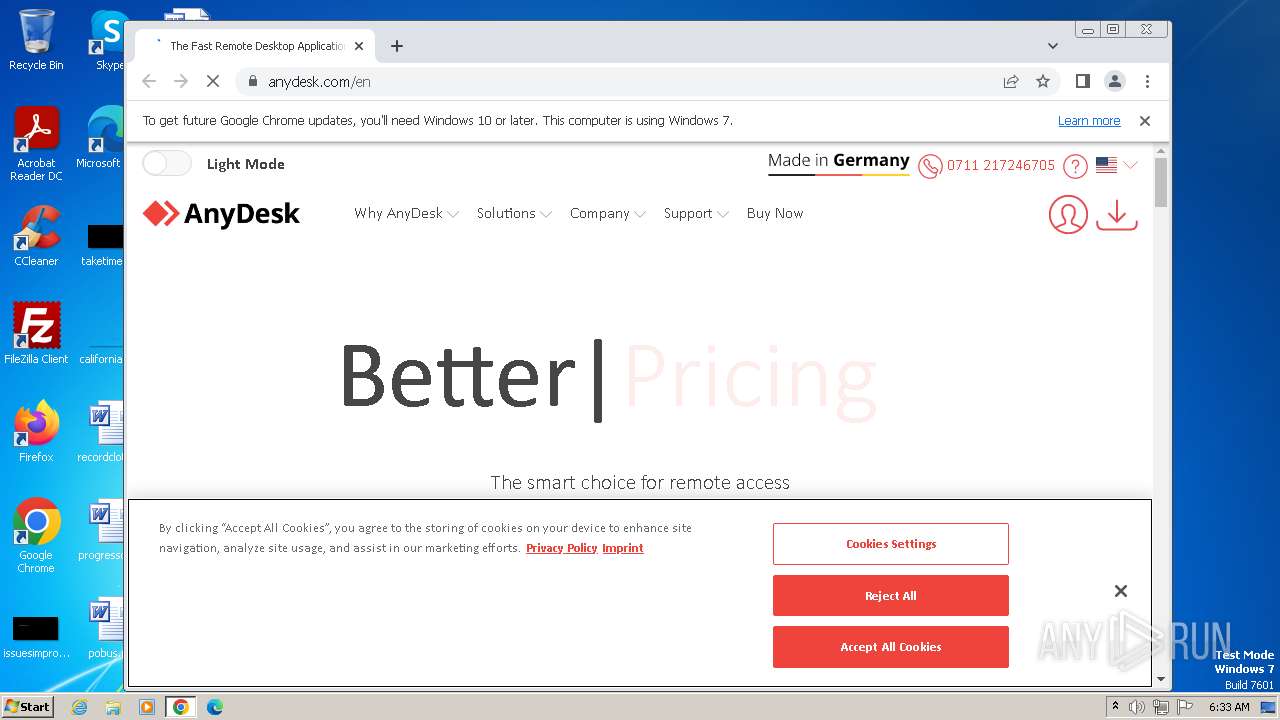1280x720 pixels.
Task: Call phone number 0711 217246705
Action: [x=1001, y=165]
